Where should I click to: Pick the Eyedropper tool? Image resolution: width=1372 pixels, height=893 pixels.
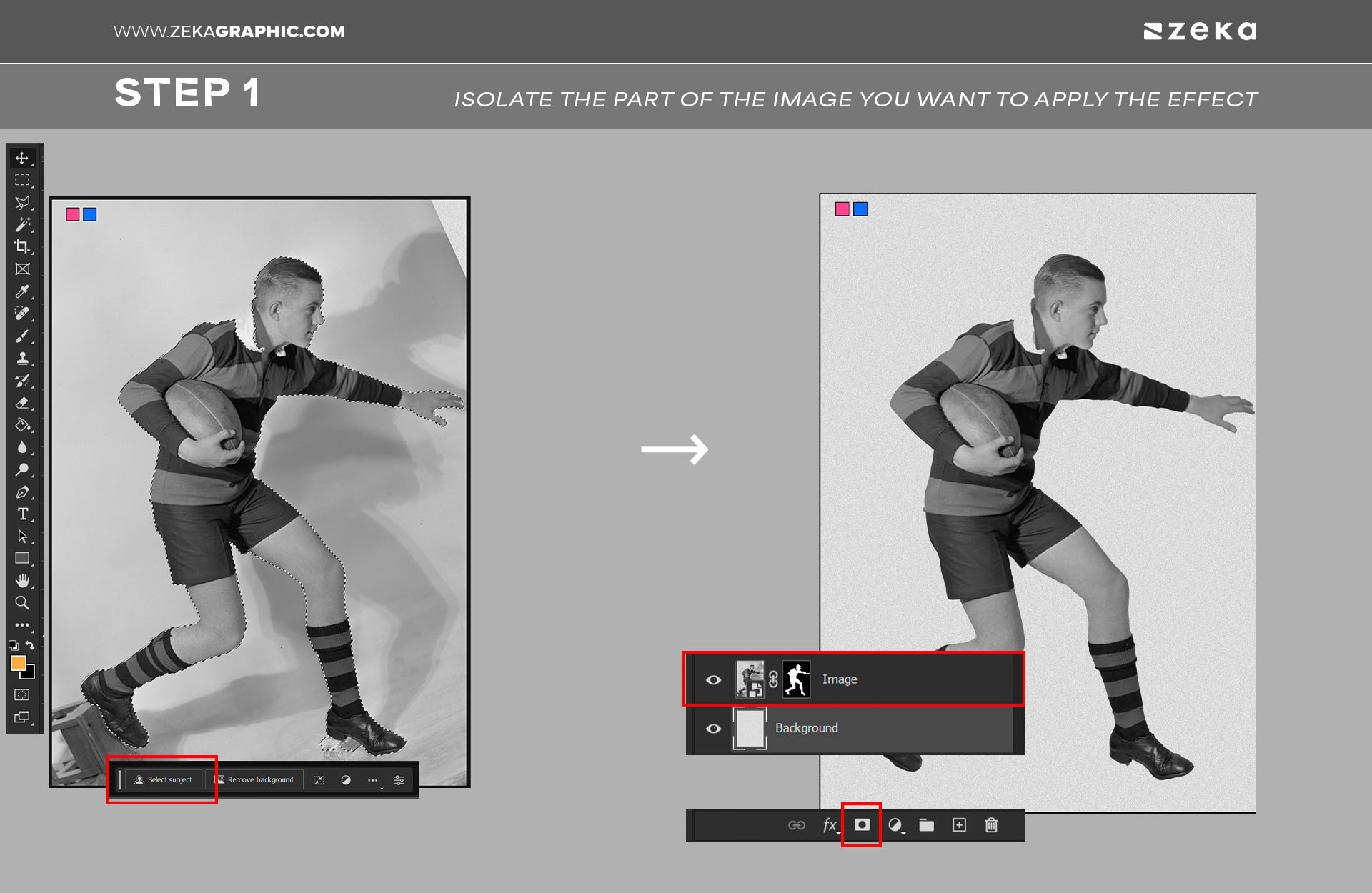pos(22,291)
